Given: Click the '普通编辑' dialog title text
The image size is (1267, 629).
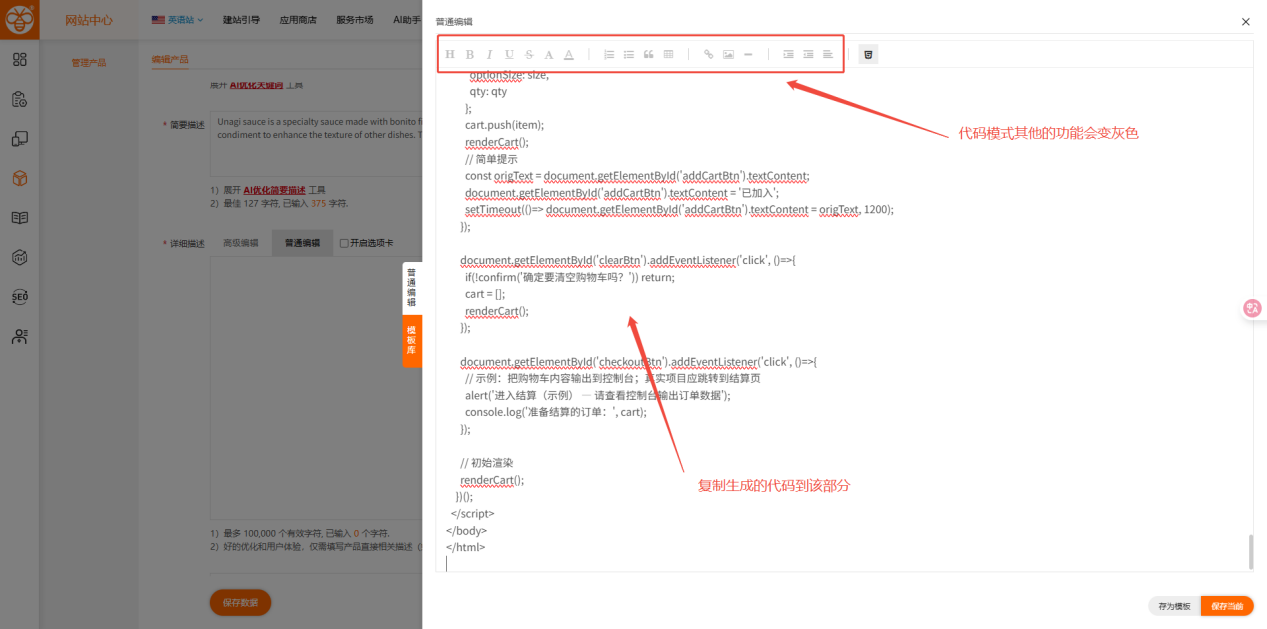Looking at the screenshot, I should [x=454, y=21].
